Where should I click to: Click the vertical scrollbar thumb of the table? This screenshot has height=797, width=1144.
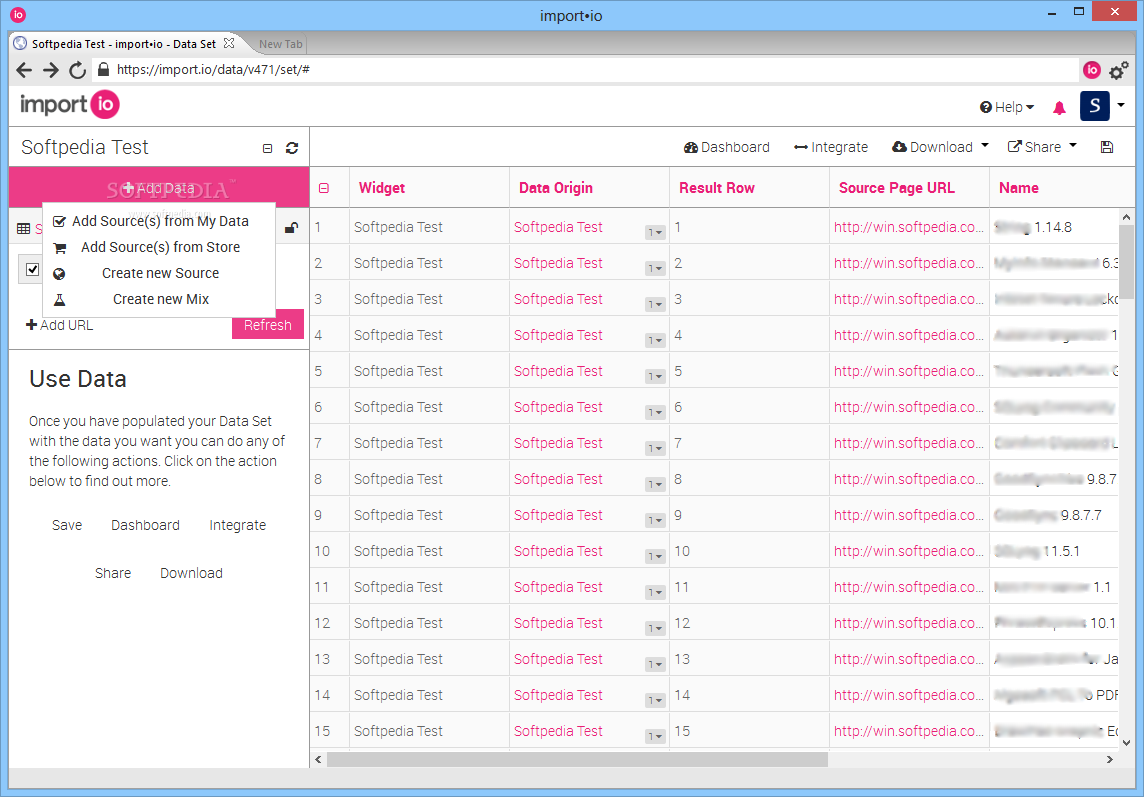click(x=1126, y=261)
